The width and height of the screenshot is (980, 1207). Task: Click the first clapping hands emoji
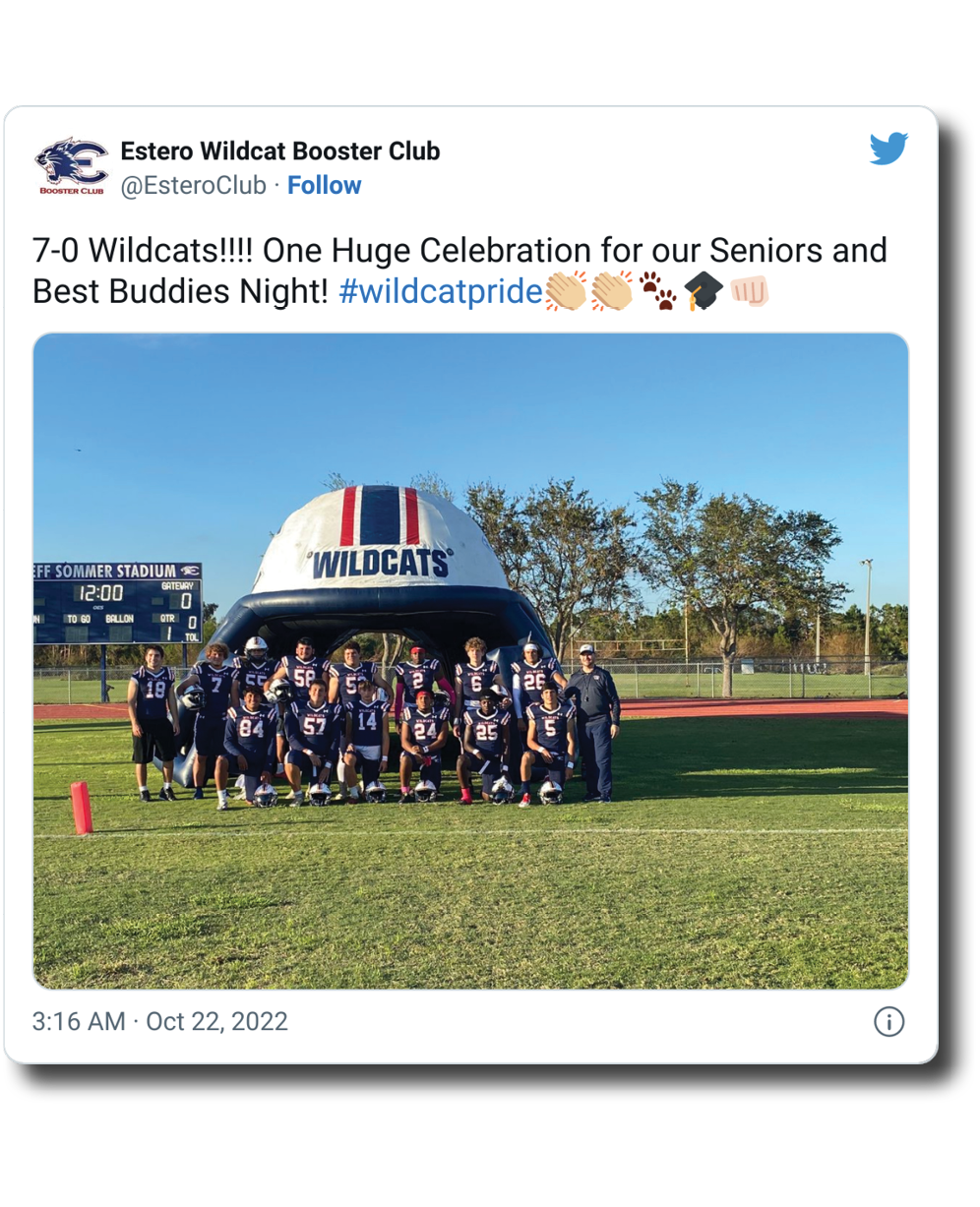pyautogui.click(x=566, y=291)
